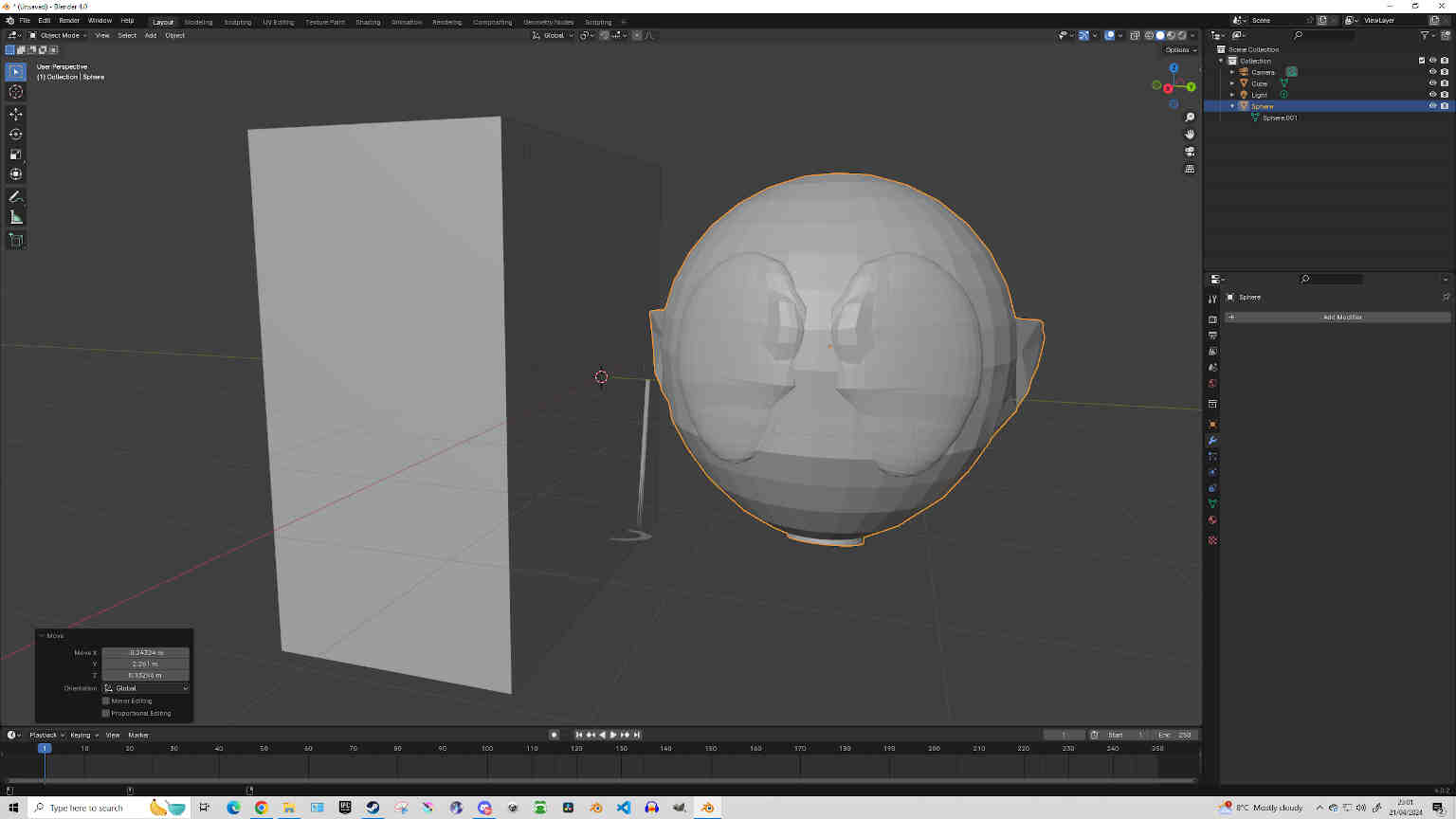This screenshot has height=819, width=1456.
Task: Click the pan view hand icon
Action: click(1190, 135)
